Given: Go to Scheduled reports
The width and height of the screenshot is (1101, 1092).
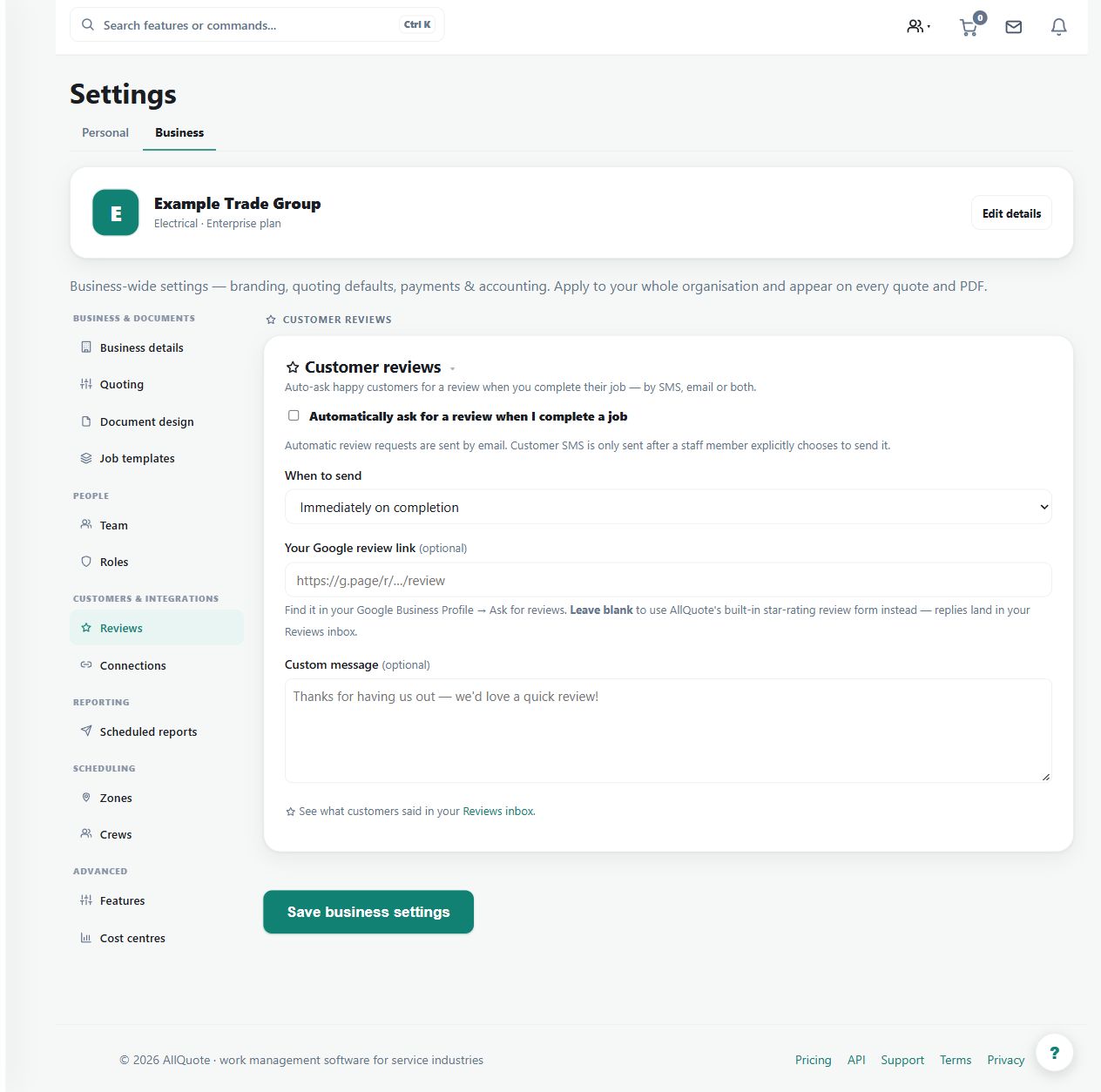Looking at the screenshot, I should click(x=157, y=731).
